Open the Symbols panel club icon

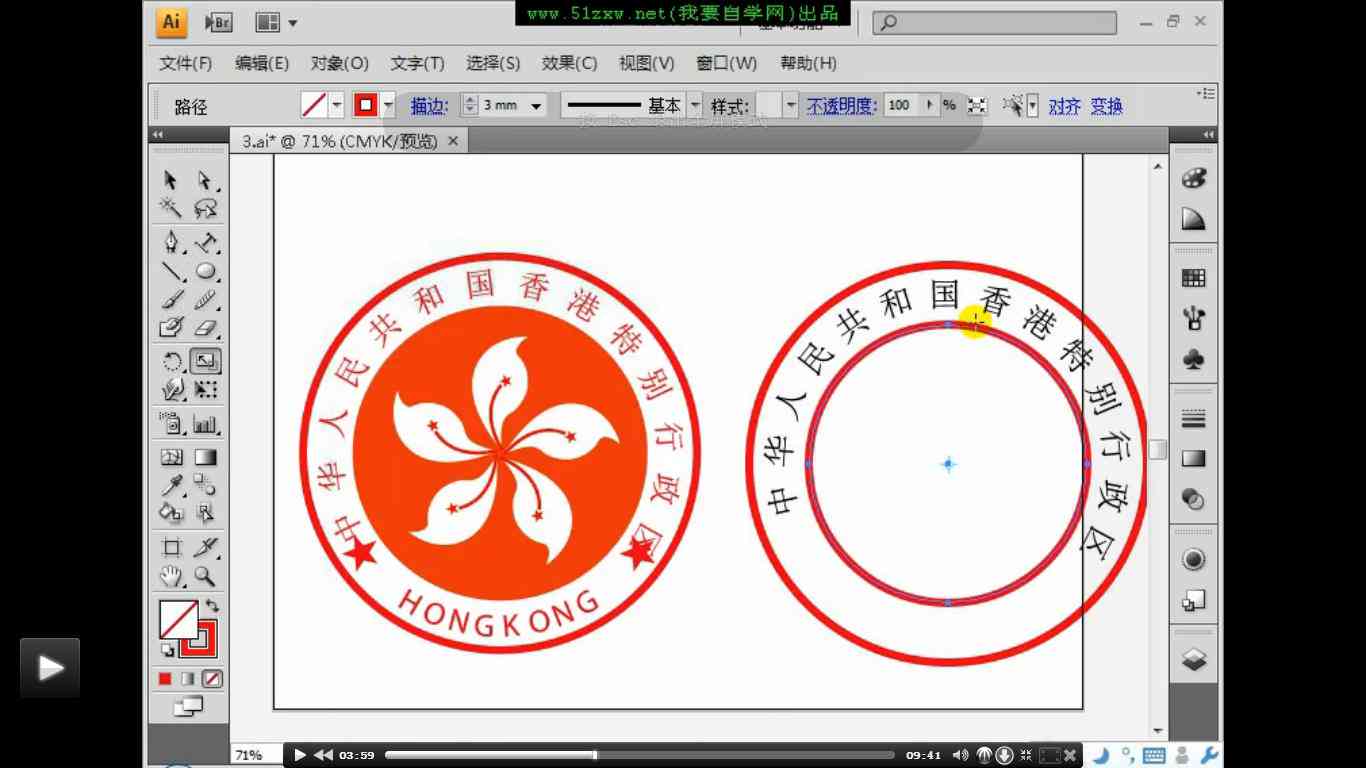[1194, 360]
